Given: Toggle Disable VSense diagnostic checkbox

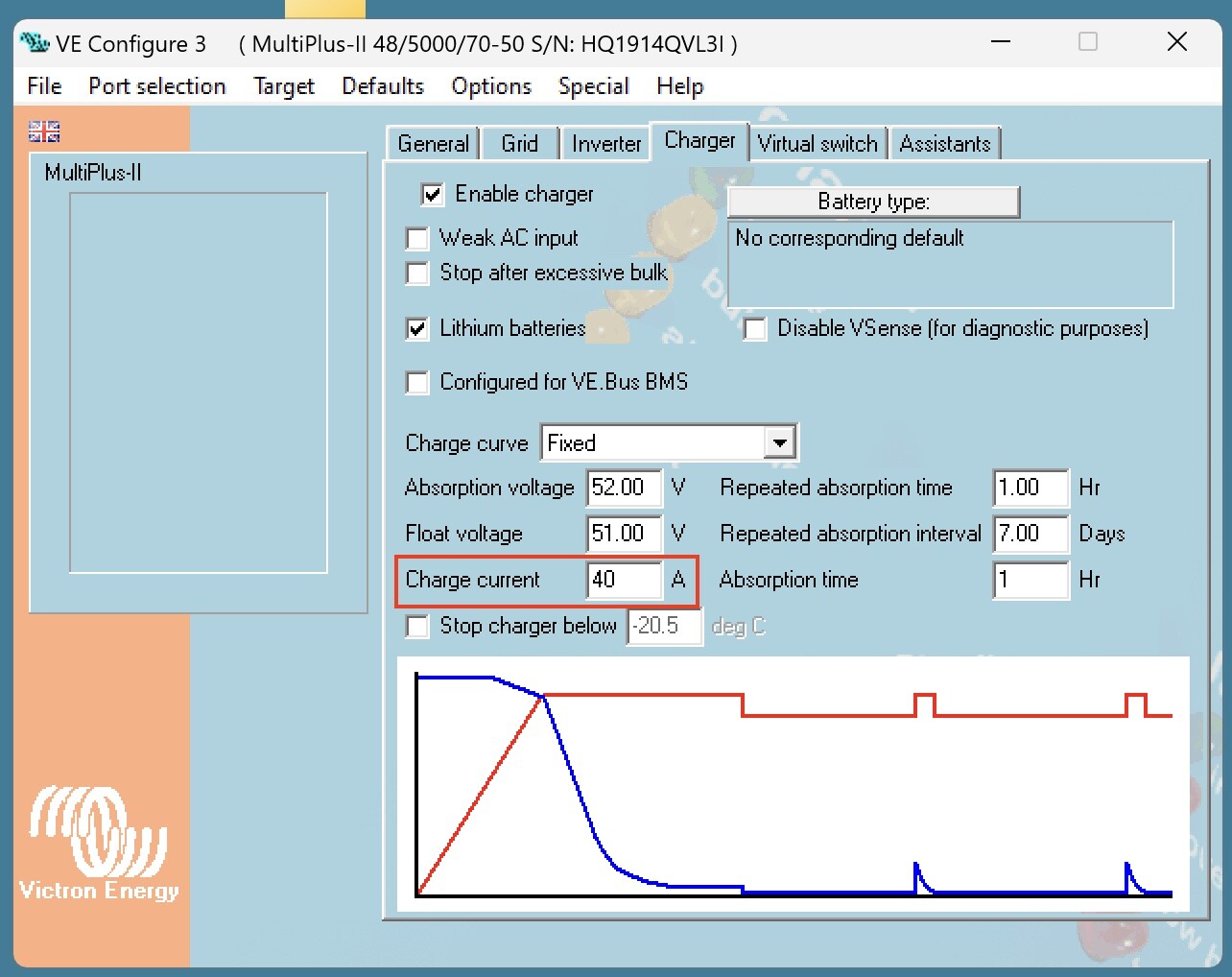Looking at the screenshot, I should coord(755,329).
